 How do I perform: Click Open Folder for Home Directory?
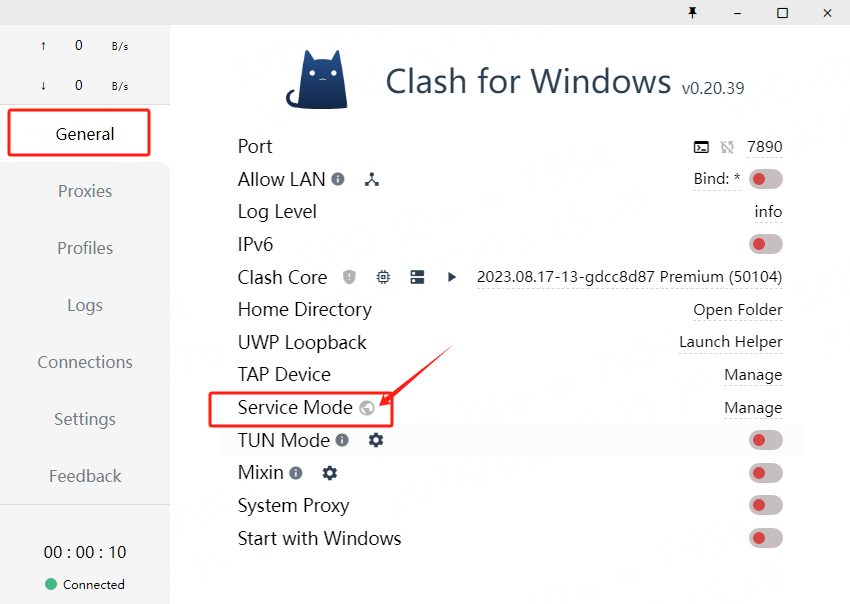pyautogui.click(x=738, y=310)
